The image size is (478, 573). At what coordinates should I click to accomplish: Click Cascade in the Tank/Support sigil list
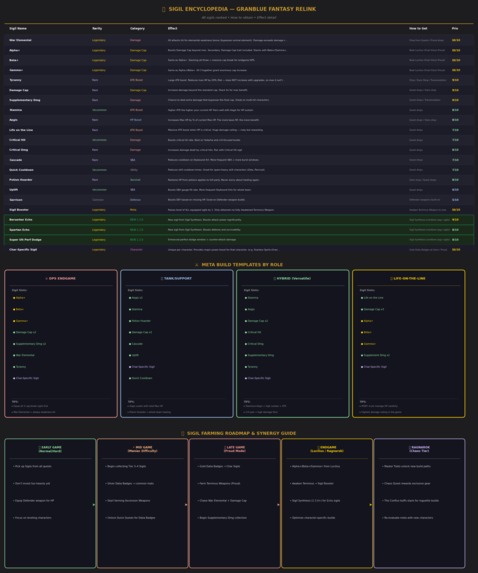click(137, 344)
